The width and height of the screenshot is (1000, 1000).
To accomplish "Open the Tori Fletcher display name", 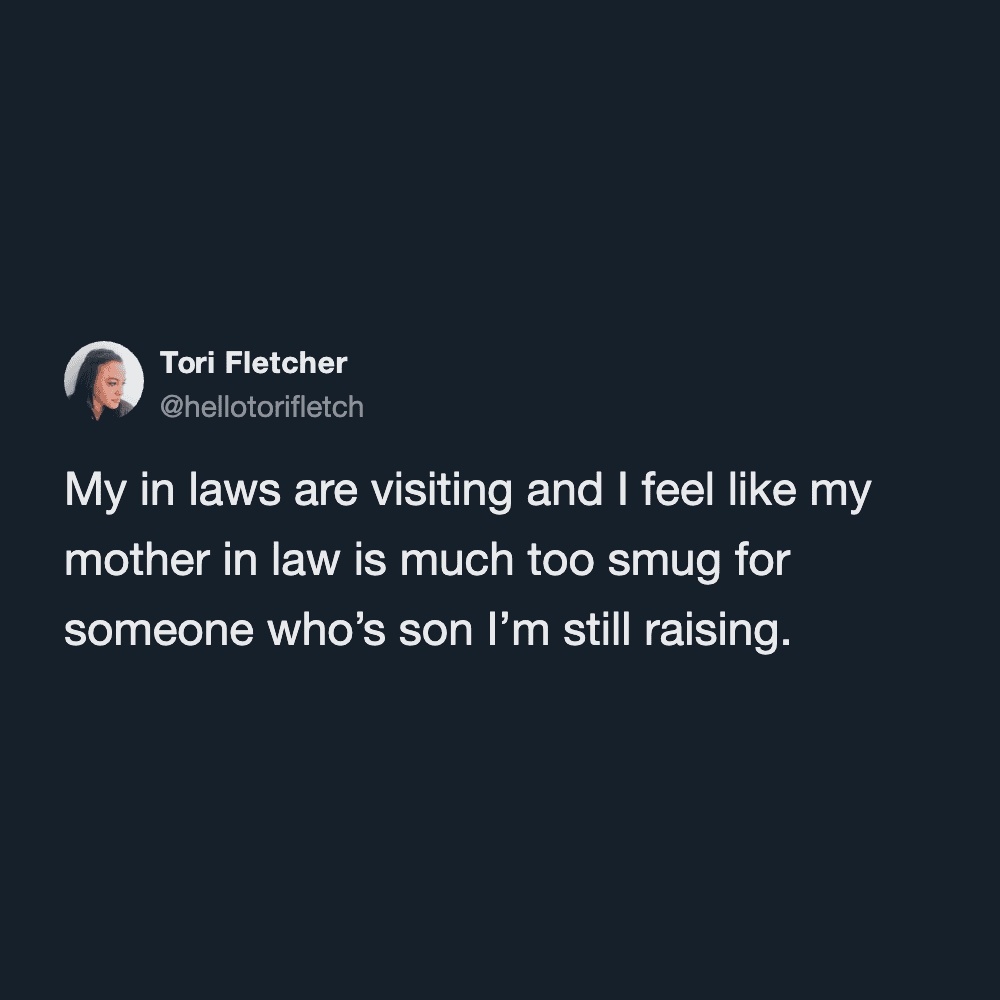I will click(x=253, y=363).
